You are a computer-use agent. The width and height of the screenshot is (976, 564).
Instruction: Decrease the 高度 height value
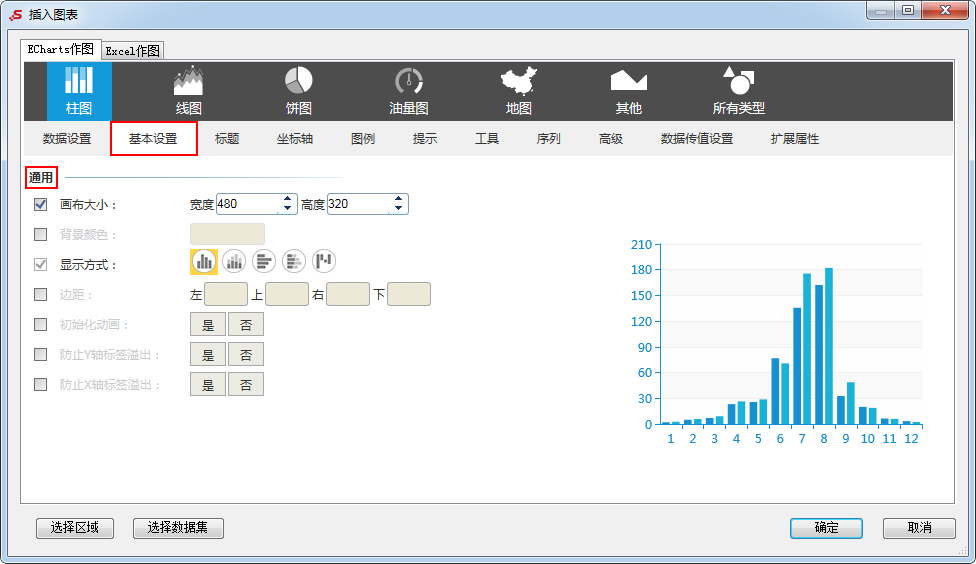[x=398, y=209]
